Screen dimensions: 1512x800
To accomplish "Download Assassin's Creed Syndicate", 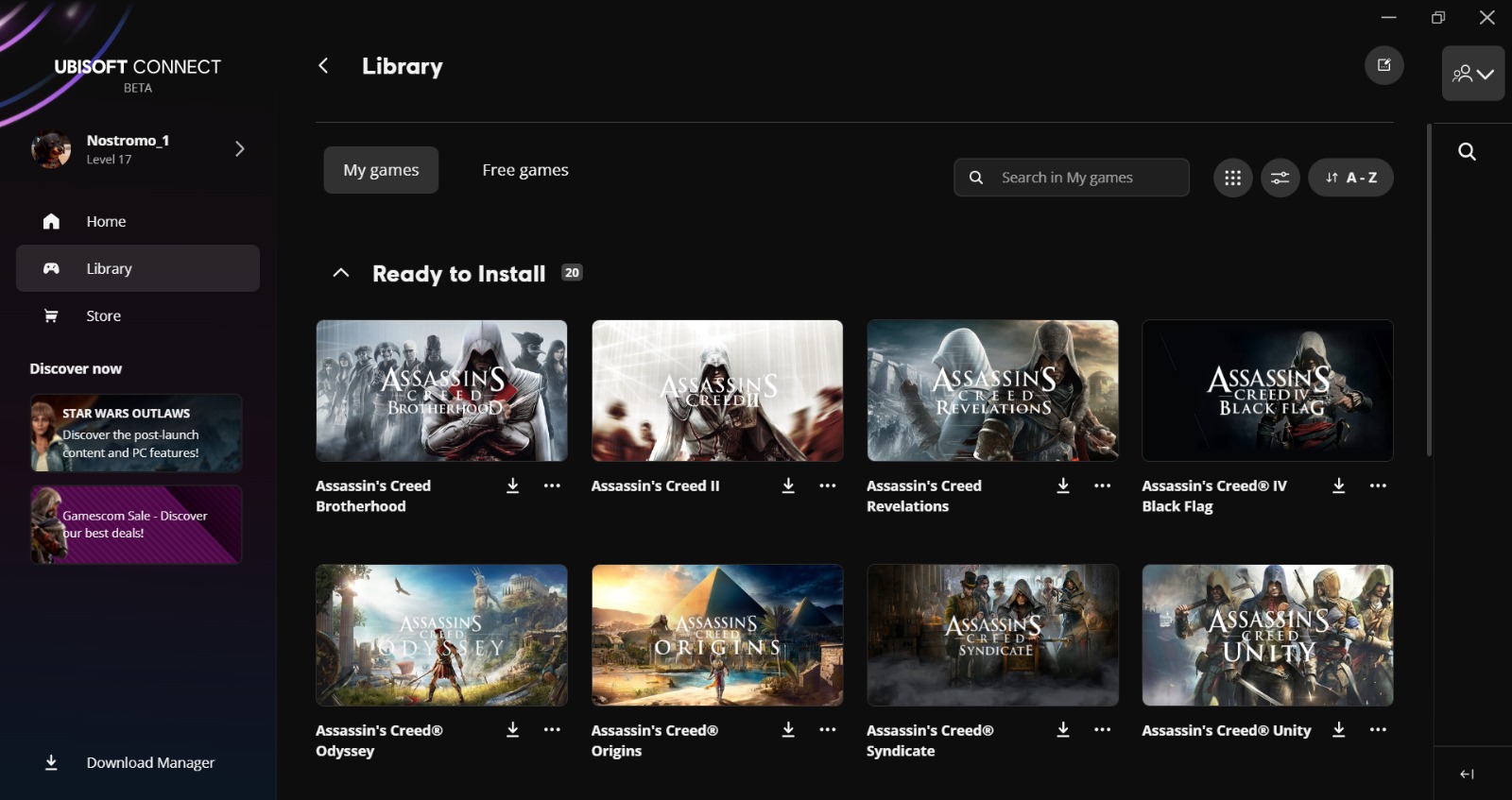I will [1063, 730].
